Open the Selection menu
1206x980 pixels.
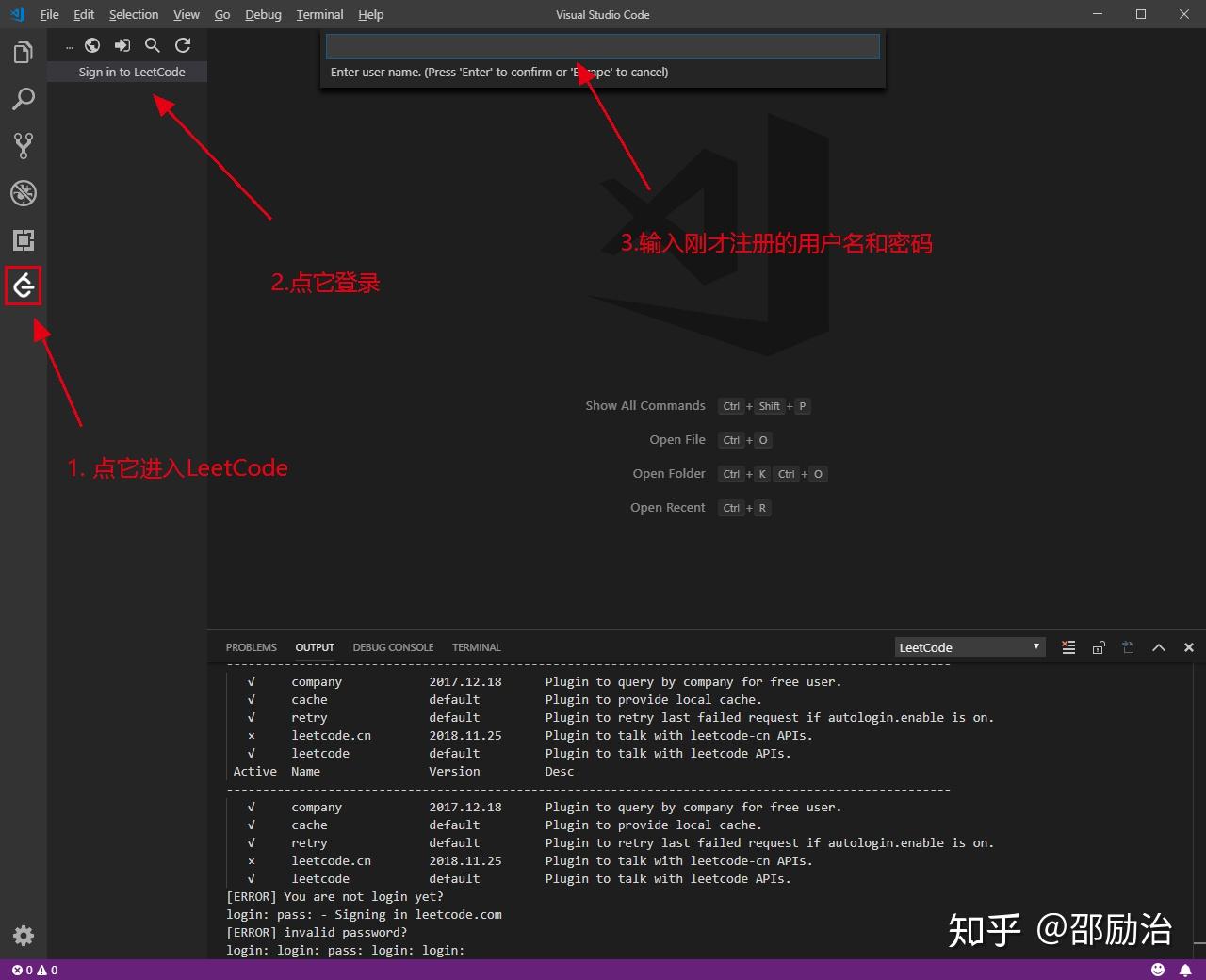click(134, 14)
